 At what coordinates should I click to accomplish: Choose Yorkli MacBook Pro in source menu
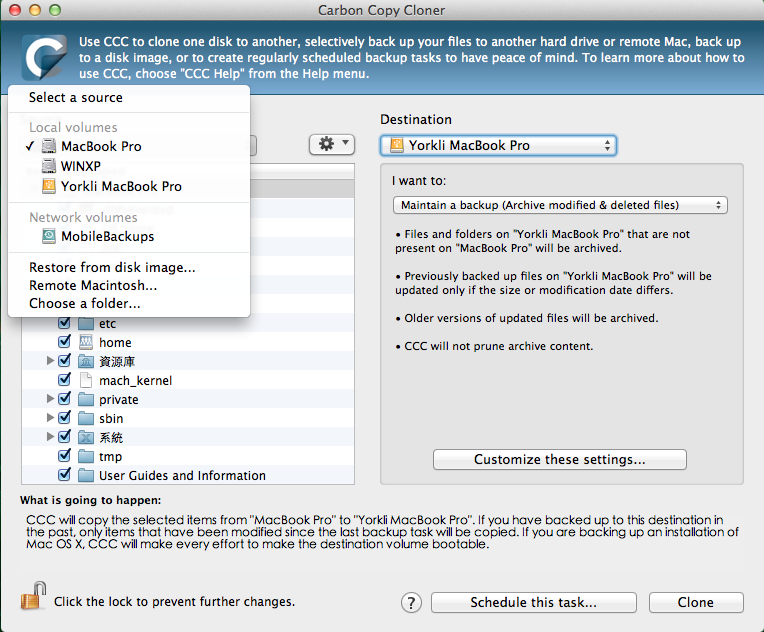129,186
